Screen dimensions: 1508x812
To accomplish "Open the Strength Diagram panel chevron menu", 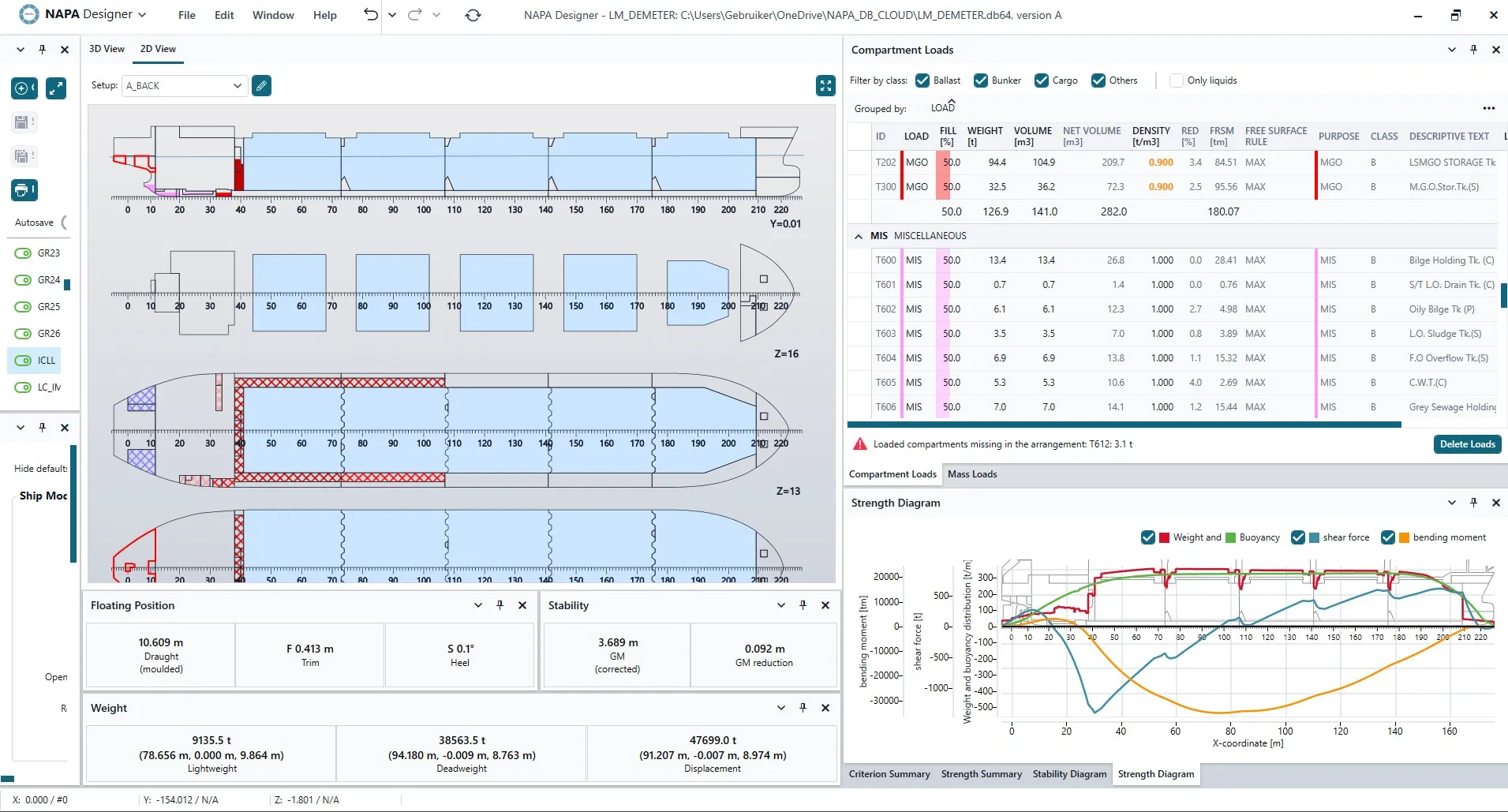I will pyautogui.click(x=1451, y=503).
